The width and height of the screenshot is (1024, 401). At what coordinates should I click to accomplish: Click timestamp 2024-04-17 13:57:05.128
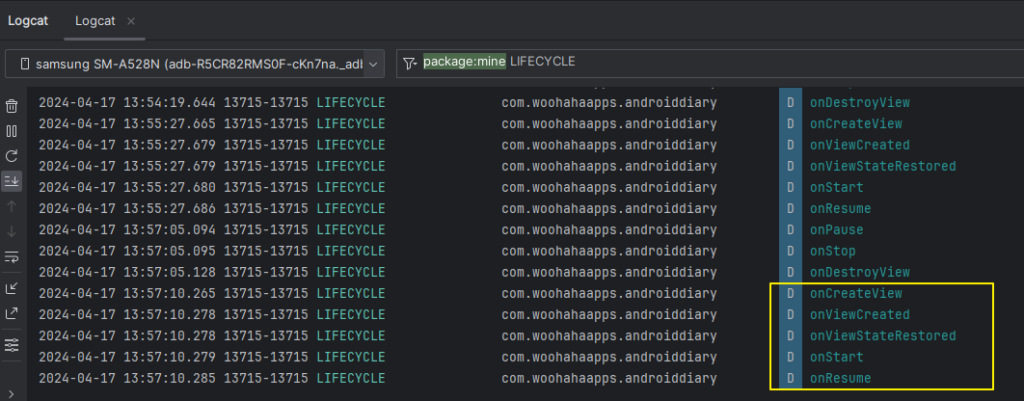[127, 272]
